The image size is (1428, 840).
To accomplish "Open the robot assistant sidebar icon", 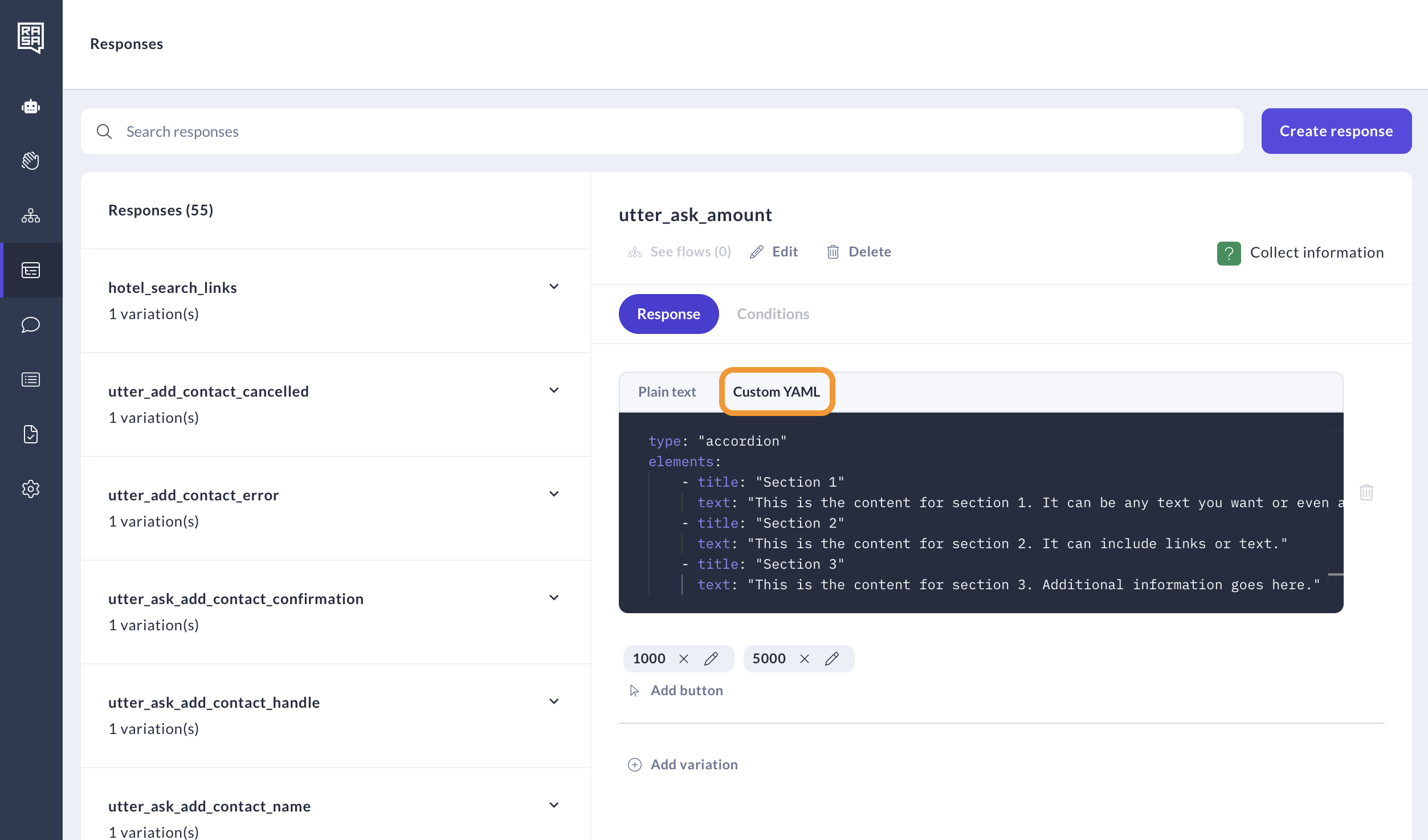I will (31, 107).
